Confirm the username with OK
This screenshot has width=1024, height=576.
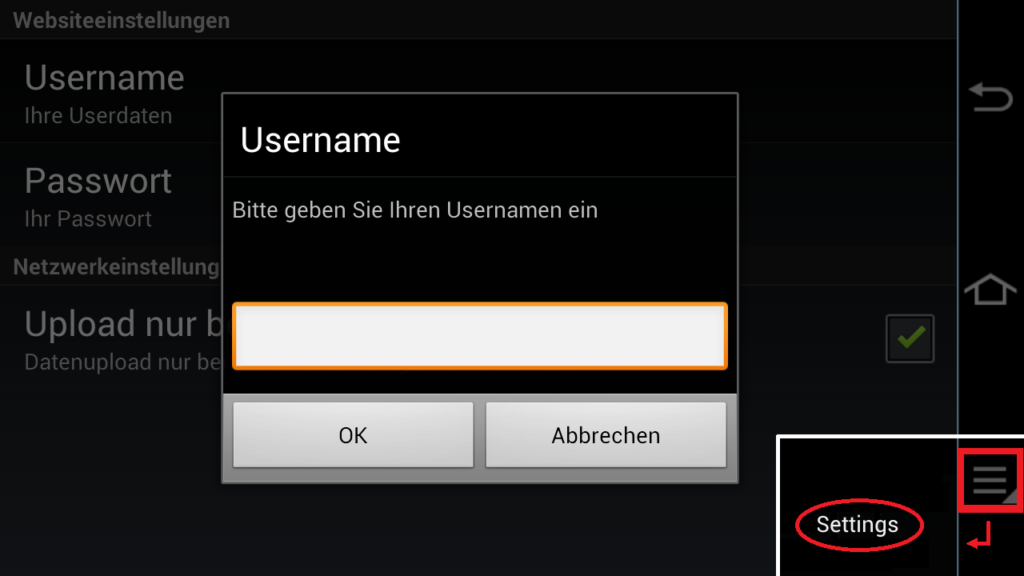pos(353,434)
